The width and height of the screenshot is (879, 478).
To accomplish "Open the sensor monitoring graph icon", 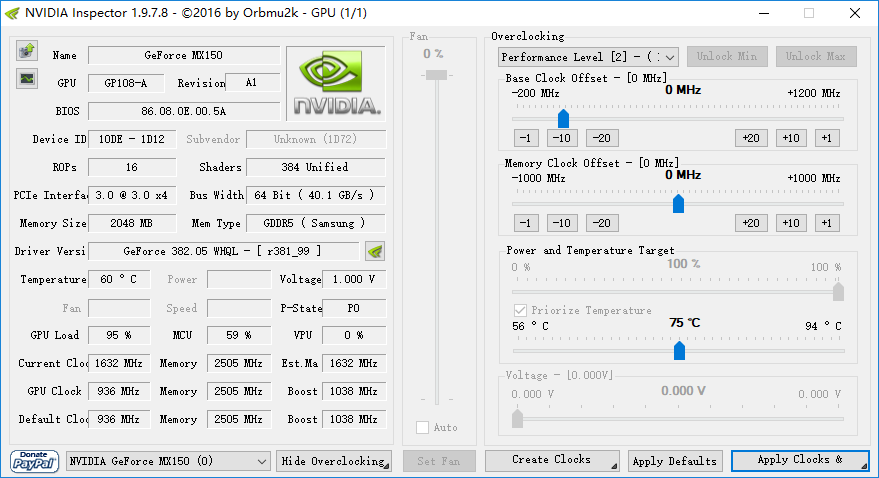I will pyautogui.click(x=27, y=79).
